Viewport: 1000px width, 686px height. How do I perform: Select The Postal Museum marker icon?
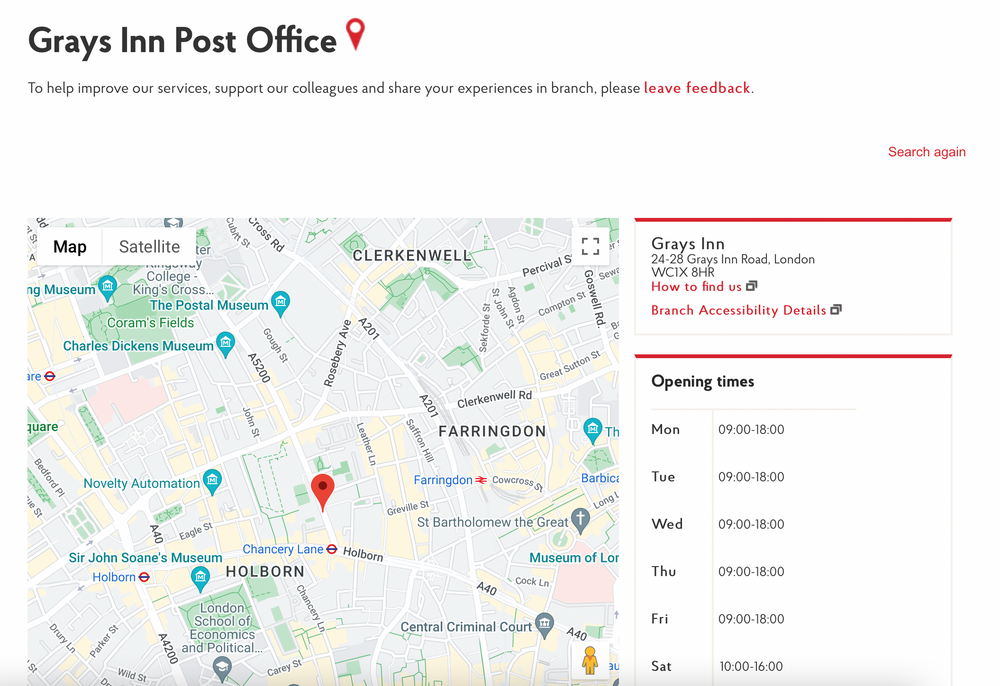click(281, 303)
